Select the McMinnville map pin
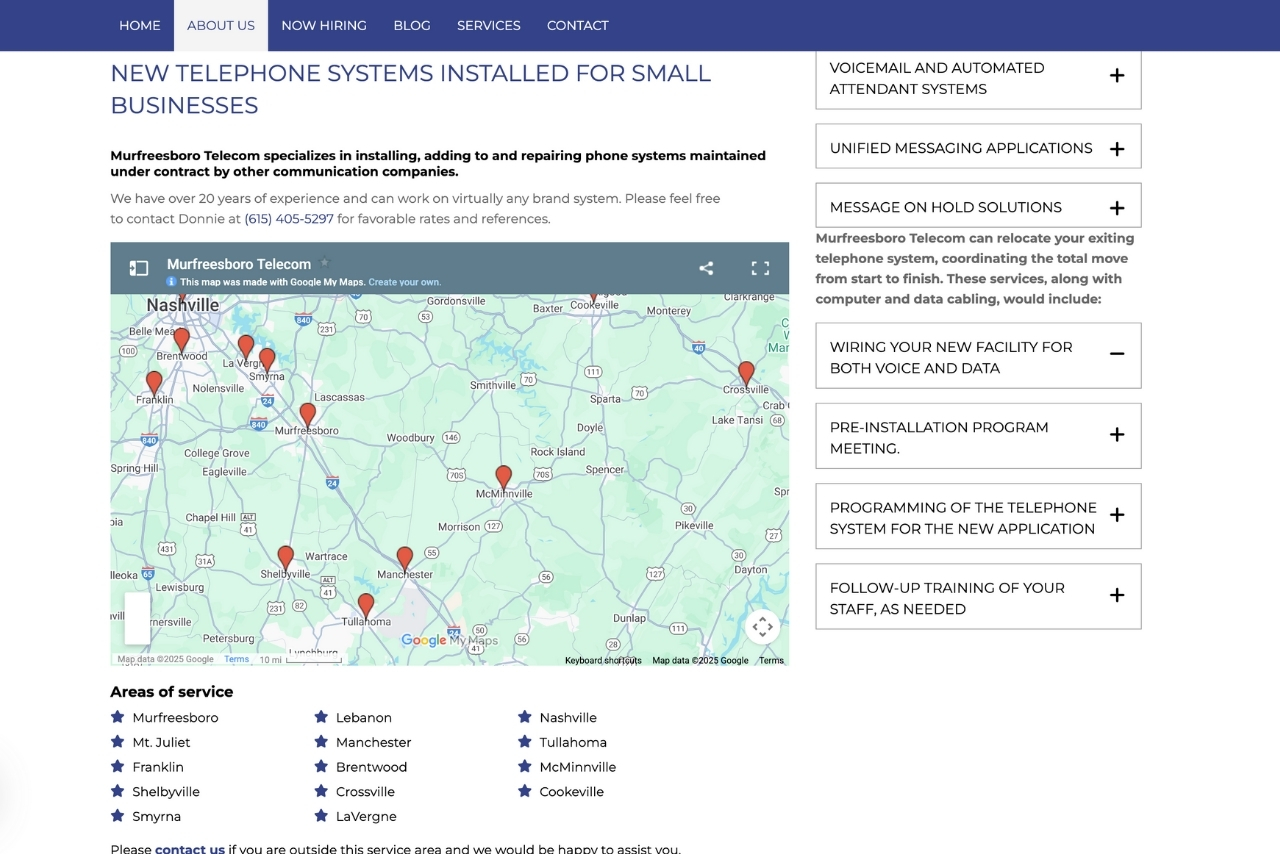Screen dimensions: 1280x854 (504, 476)
